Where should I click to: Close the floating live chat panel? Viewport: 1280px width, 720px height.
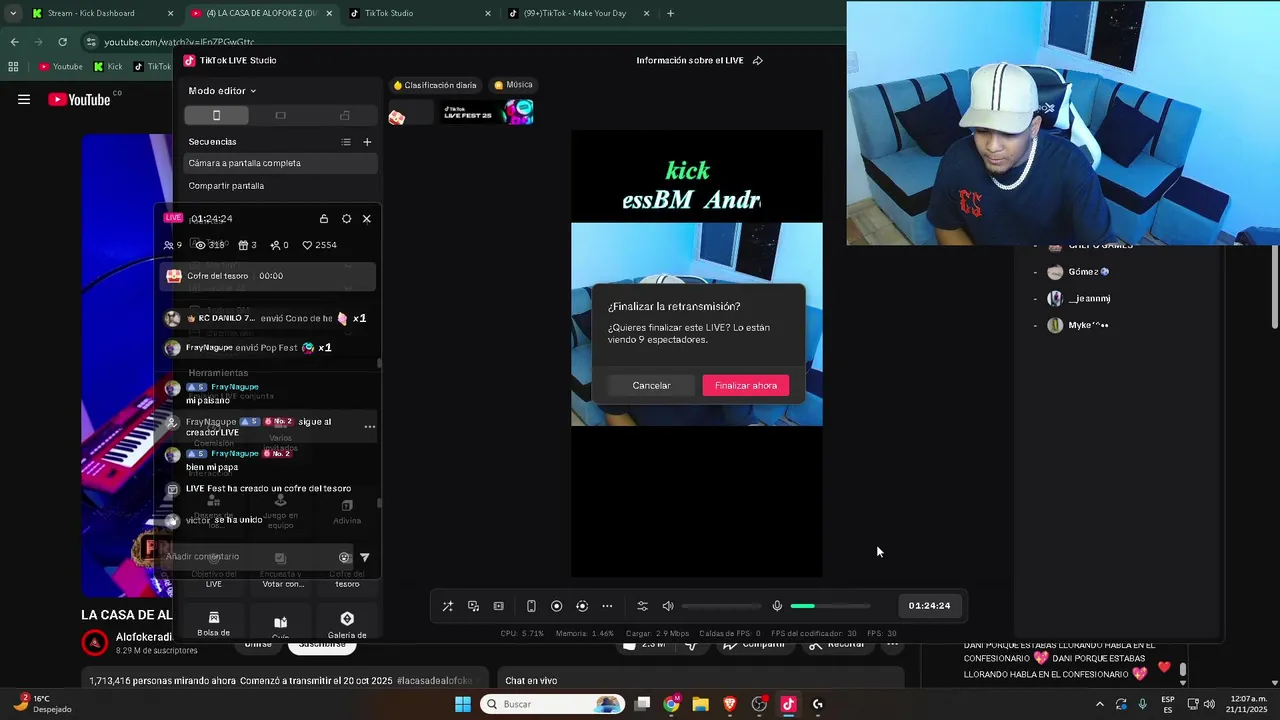coord(366,219)
